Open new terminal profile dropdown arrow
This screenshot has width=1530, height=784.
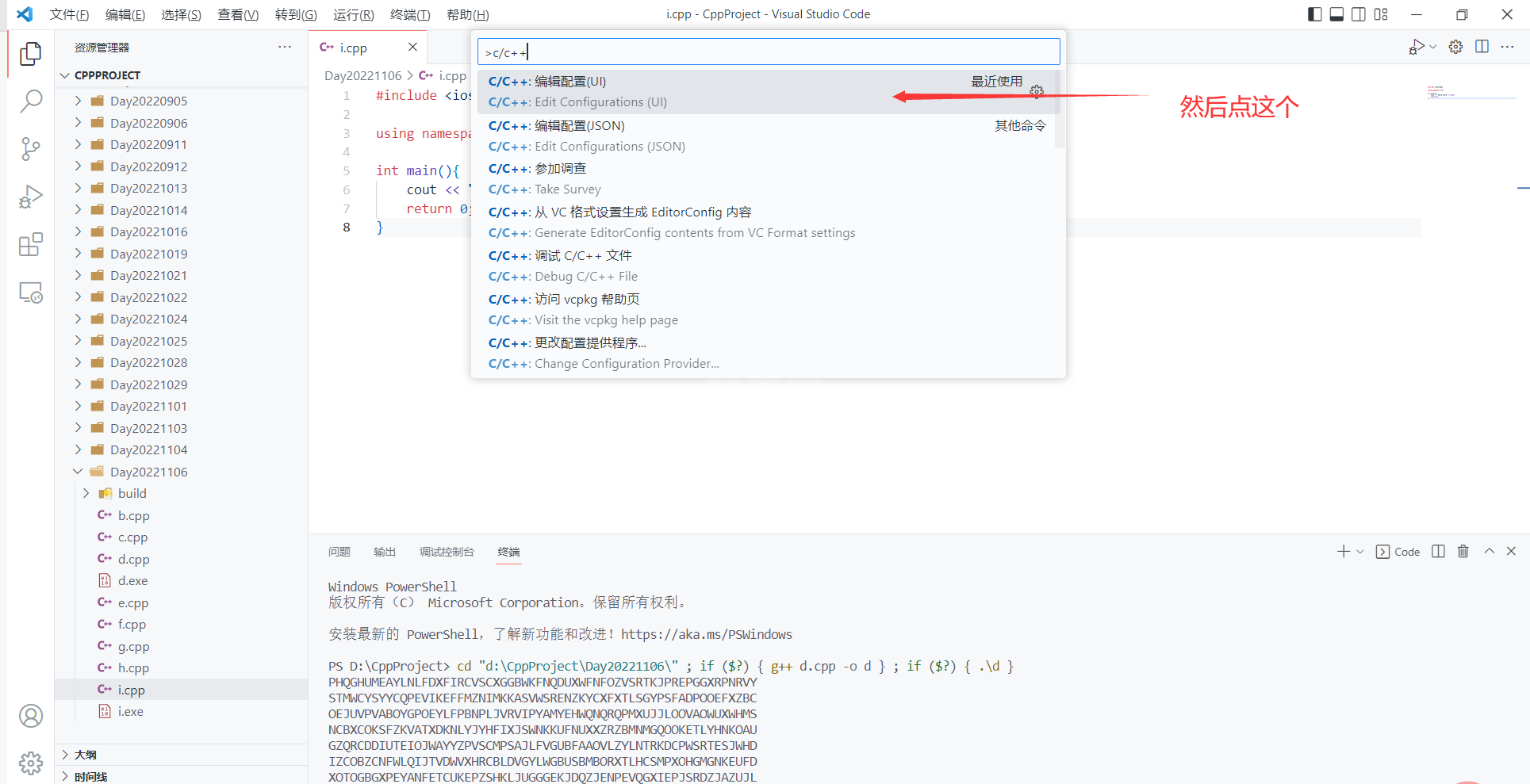[x=1359, y=551]
